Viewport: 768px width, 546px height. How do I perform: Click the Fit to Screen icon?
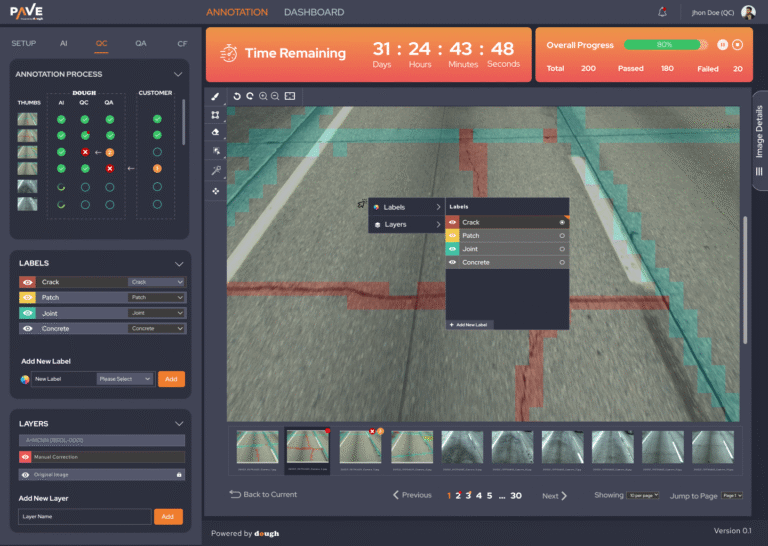290,96
